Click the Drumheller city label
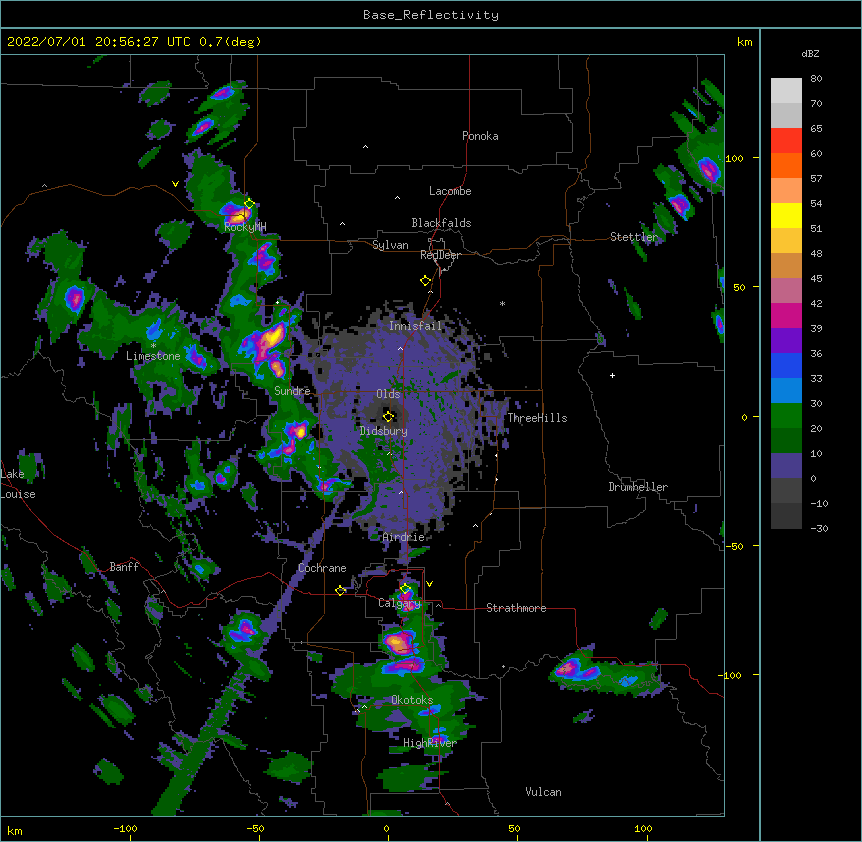The image size is (862, 842). click(x=638, y=487)
